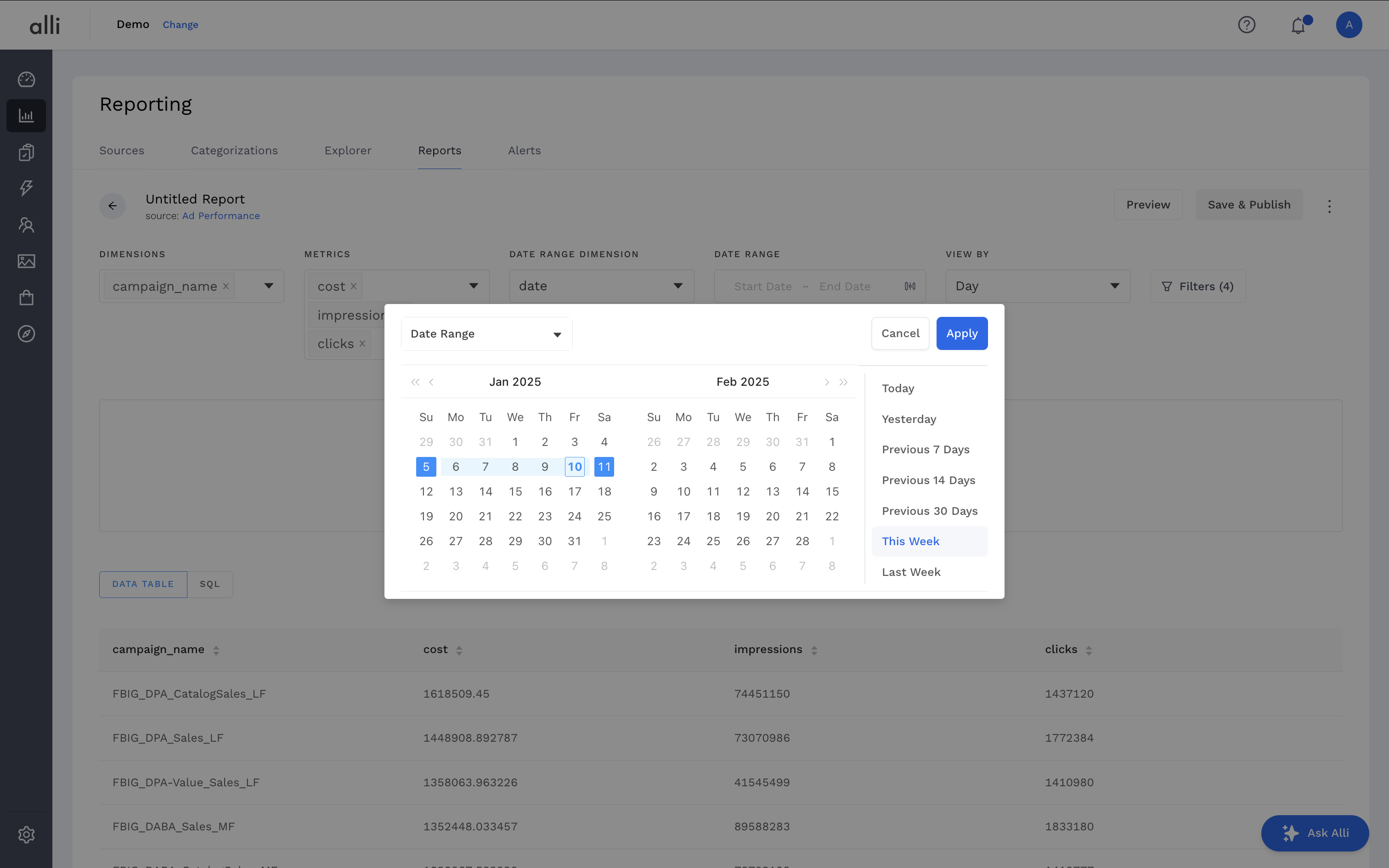1389x868 pixels.
Task: Sort by clicks column
Action: coord(1089,650)
